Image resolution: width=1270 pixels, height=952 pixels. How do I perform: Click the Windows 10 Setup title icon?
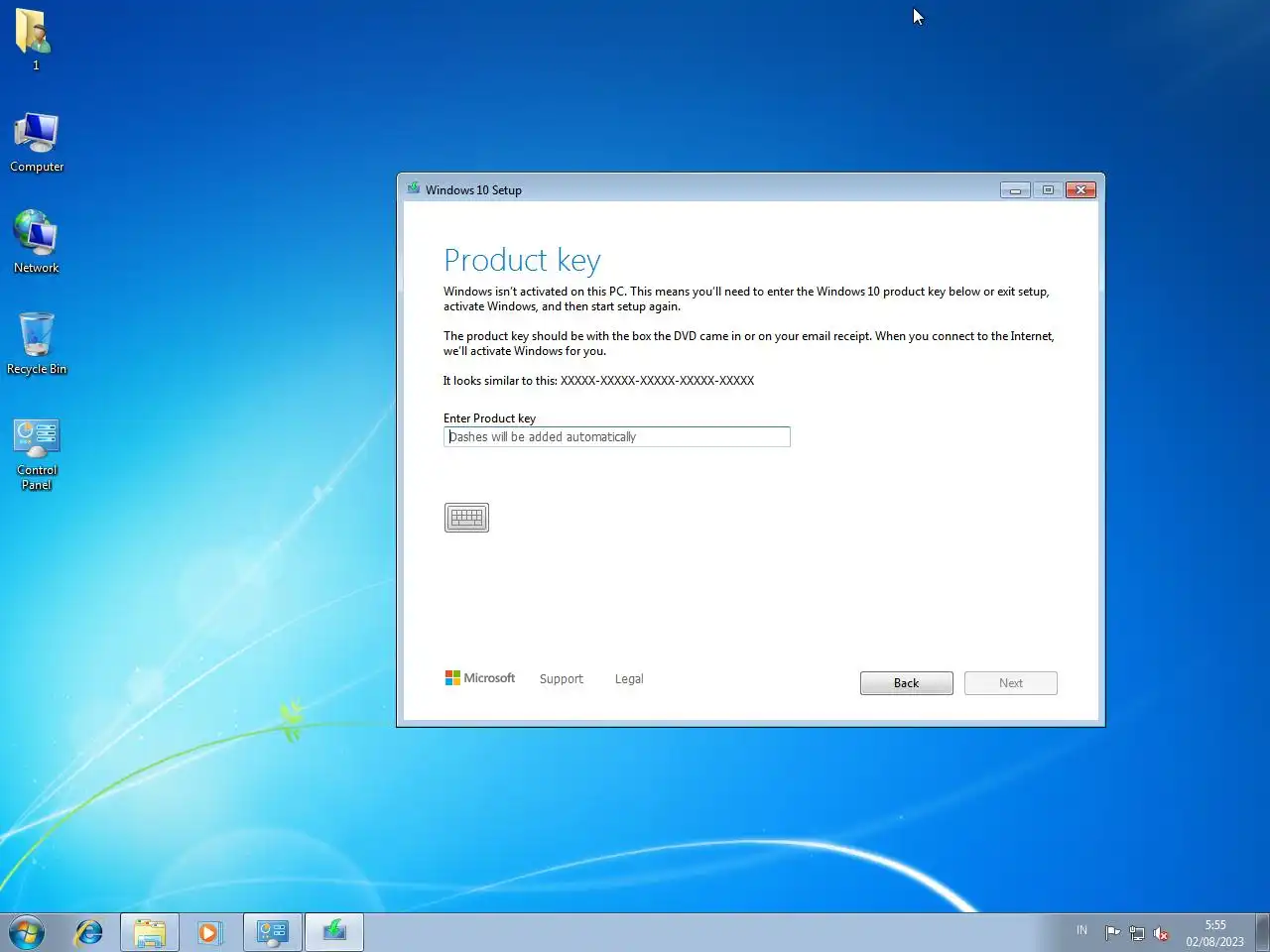point(414,188)
